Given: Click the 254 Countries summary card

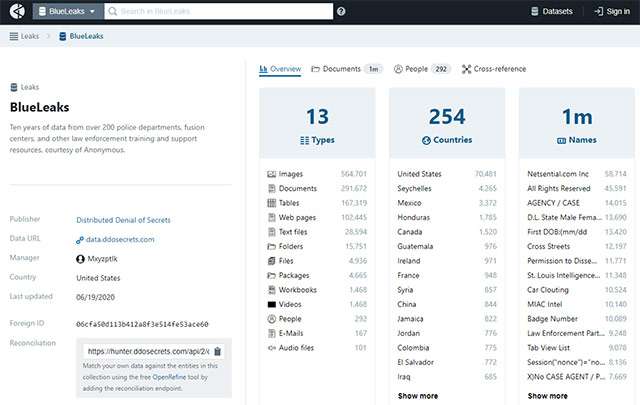Looking at the screenshot, I should 447,123.
